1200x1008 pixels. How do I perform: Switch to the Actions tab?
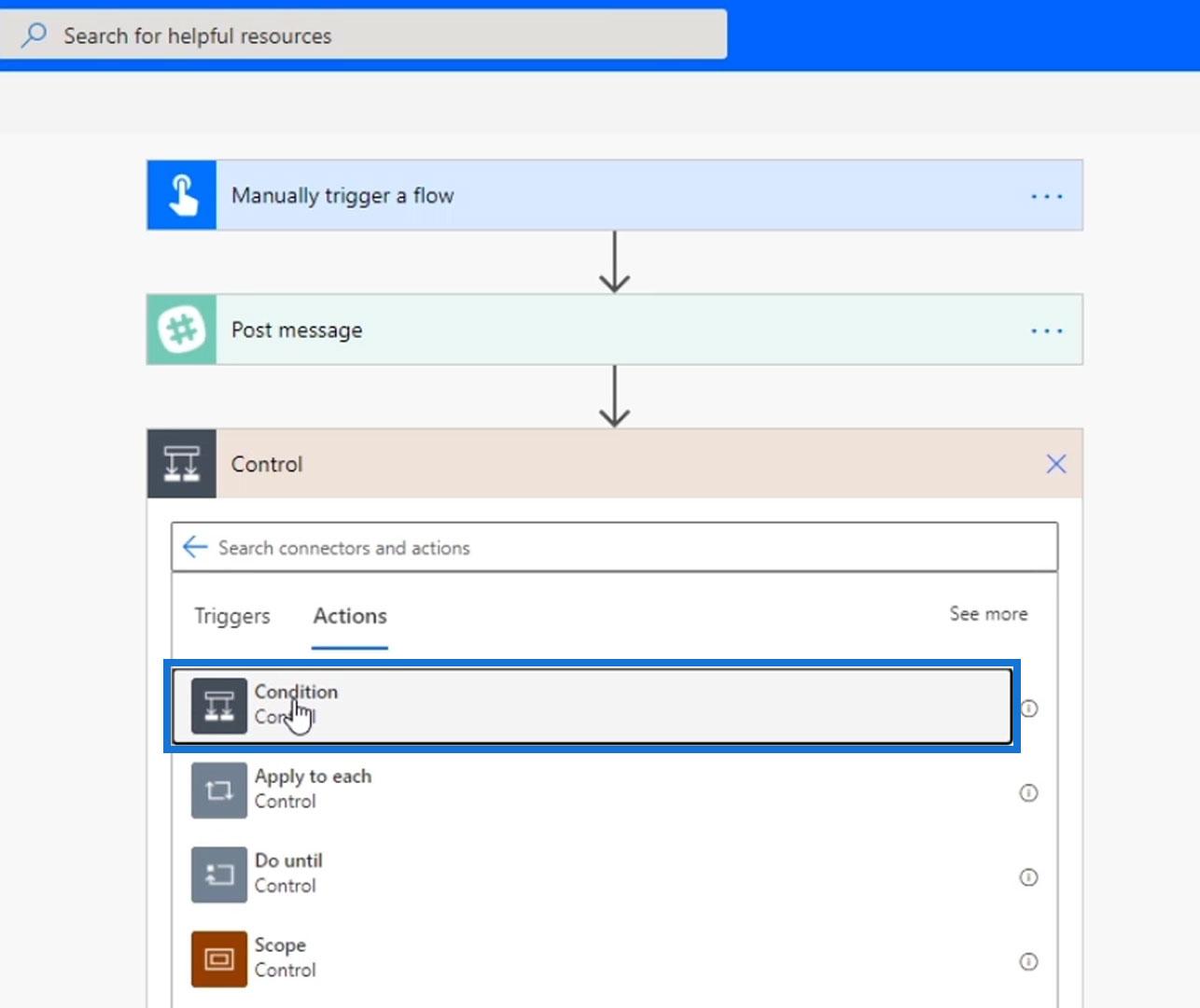350,616
